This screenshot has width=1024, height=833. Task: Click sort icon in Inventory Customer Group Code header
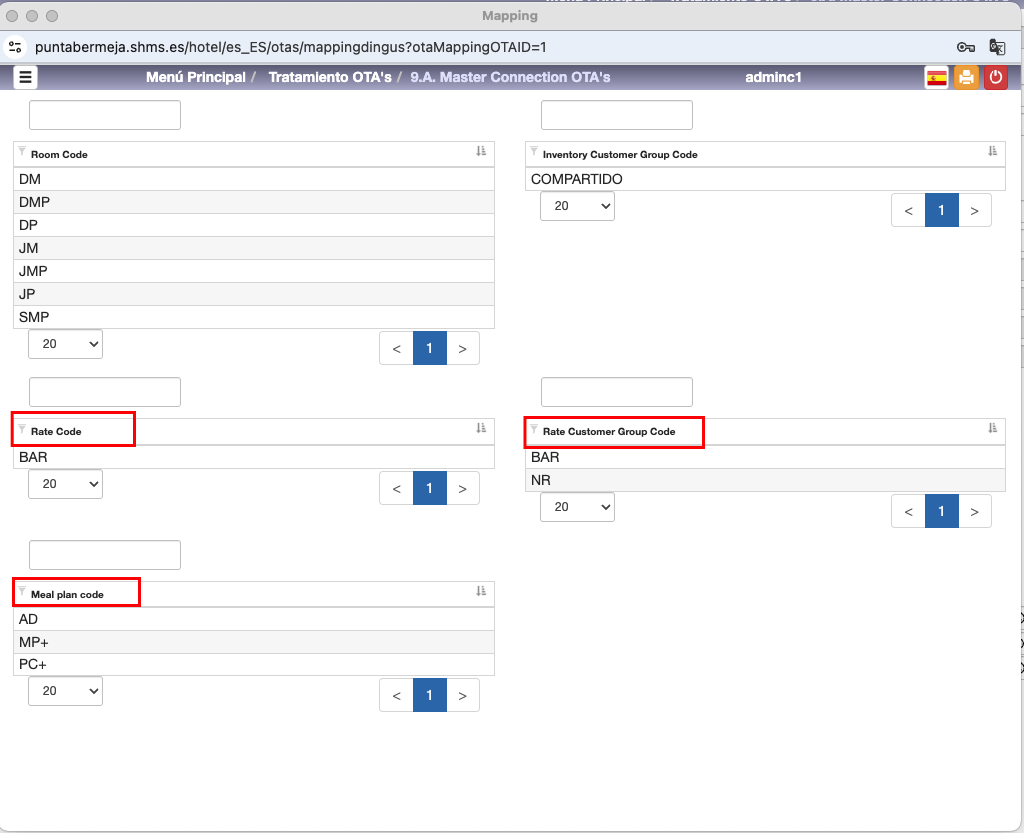click(992, 152)
